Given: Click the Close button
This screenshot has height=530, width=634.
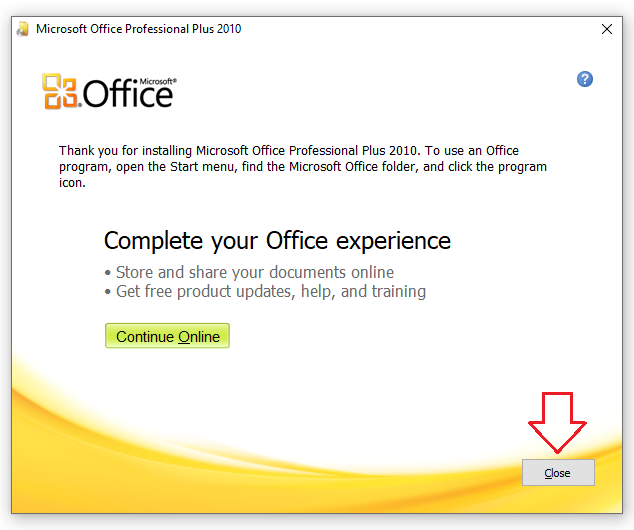Looking at the screenshot, I should coord(558,473).
